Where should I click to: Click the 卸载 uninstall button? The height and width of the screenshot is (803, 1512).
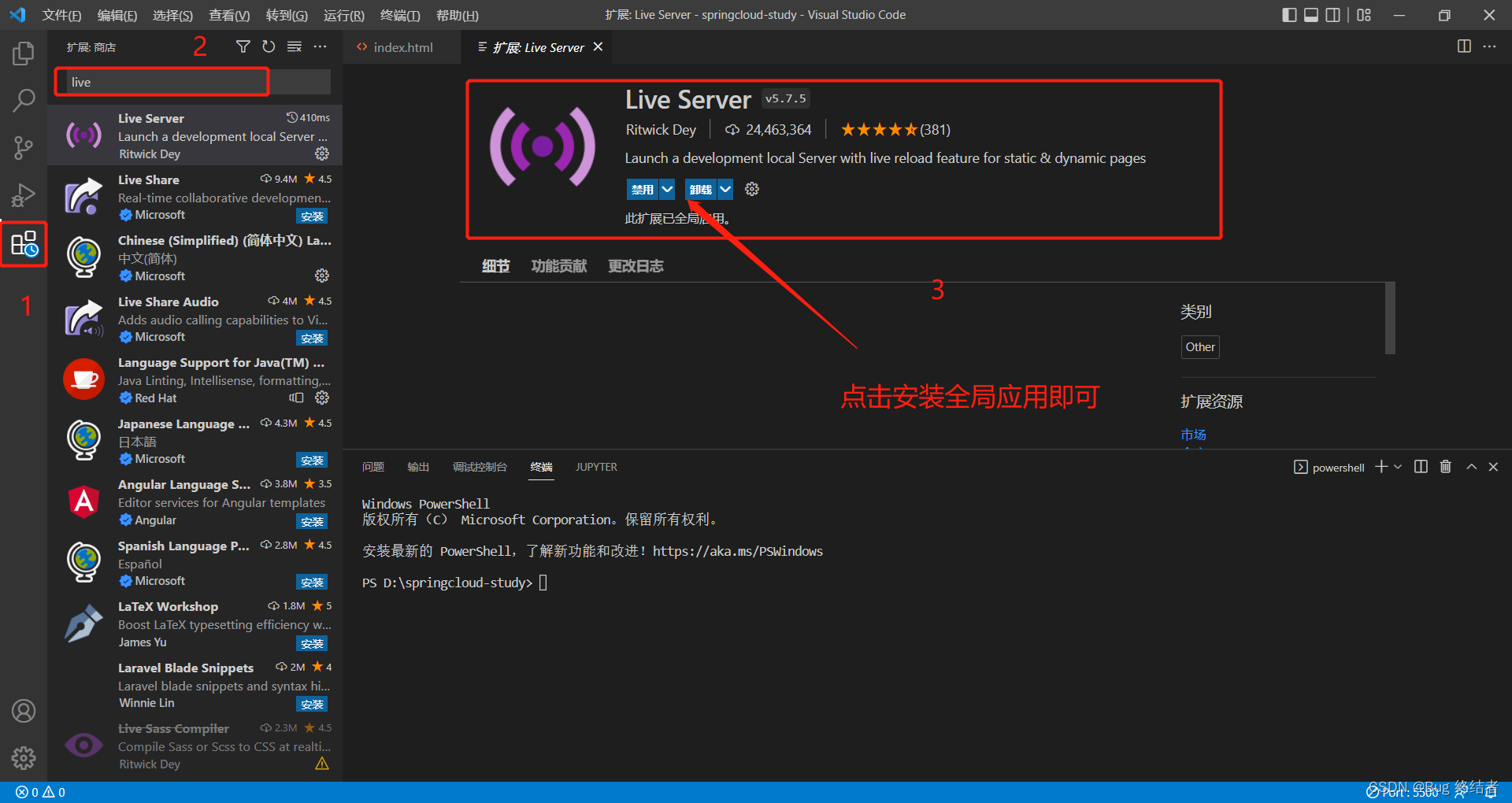pyautogui.click(x=701, y=189)
